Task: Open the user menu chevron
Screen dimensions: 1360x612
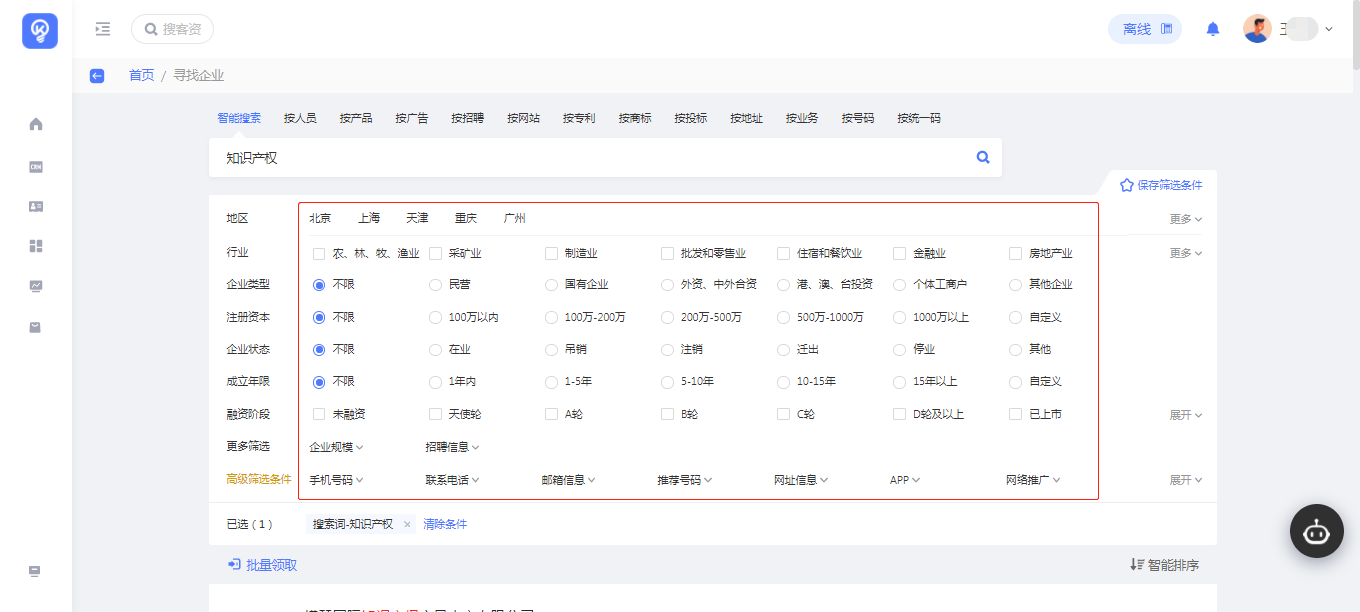Action: tap(1328, 29)
